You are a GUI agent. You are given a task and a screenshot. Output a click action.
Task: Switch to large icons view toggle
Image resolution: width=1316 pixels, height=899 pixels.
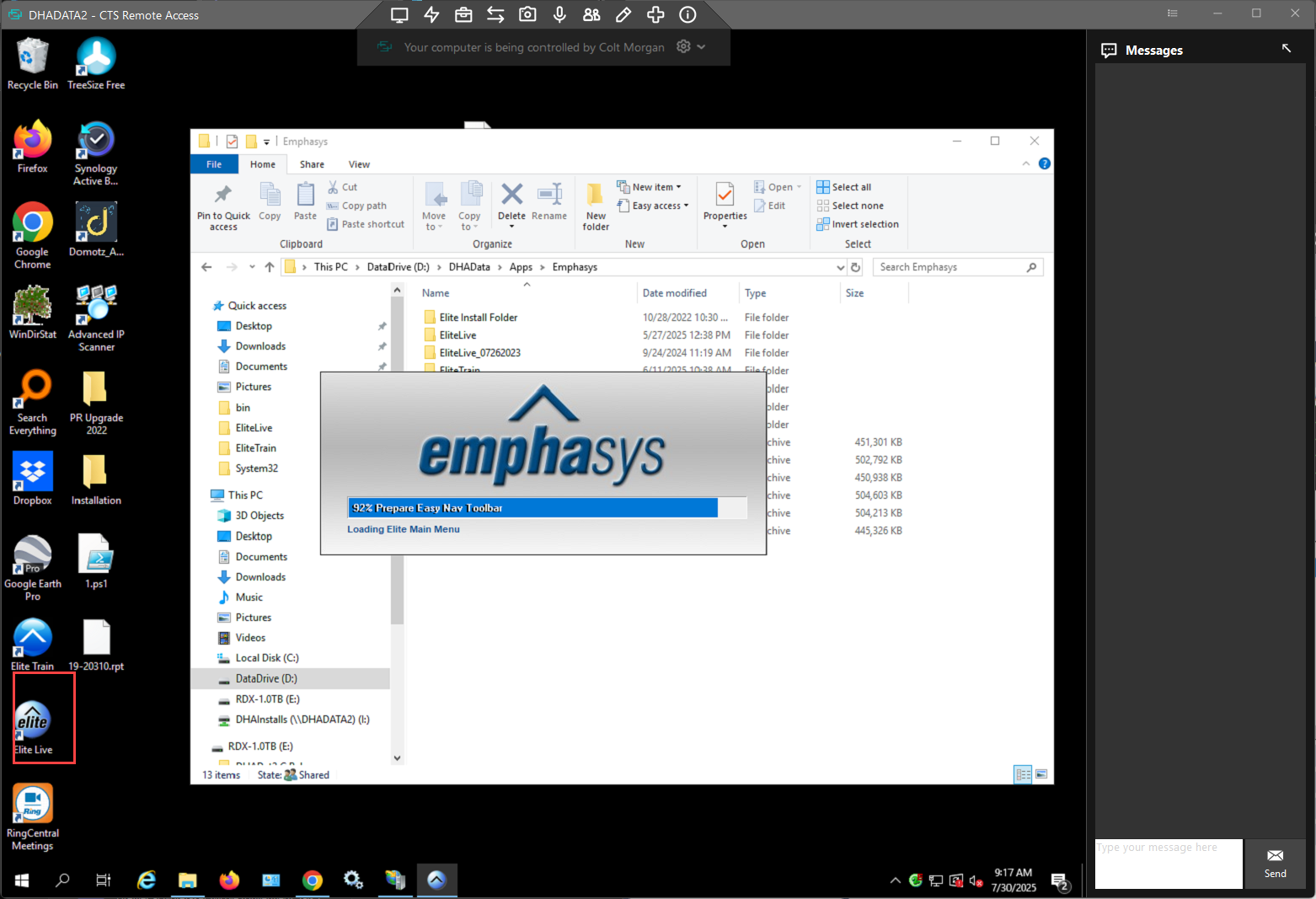[1042, 773]
